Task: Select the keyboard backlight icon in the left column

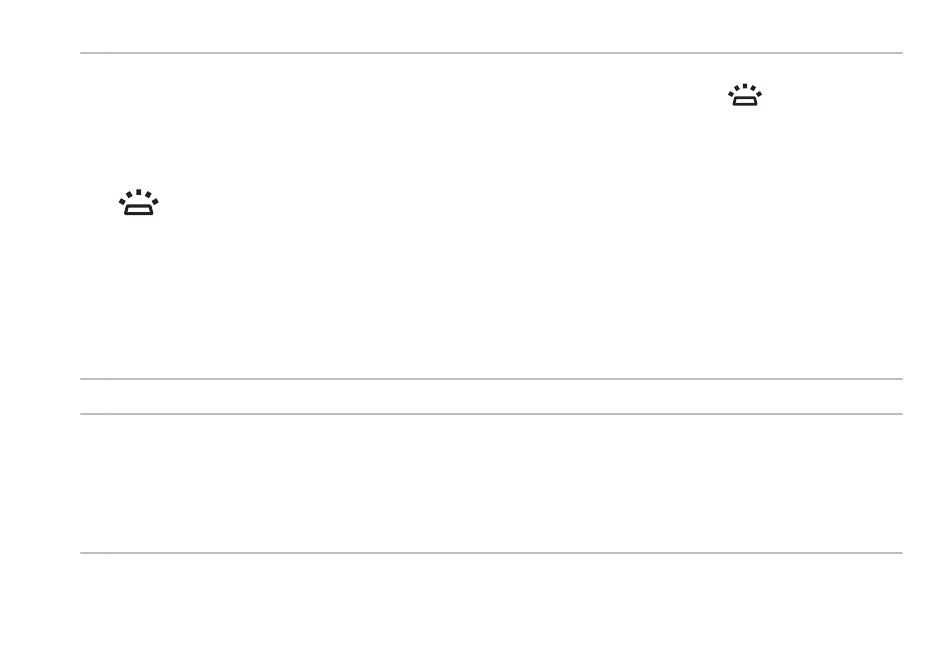Action: pyautogui.click(x=139, y=202)
